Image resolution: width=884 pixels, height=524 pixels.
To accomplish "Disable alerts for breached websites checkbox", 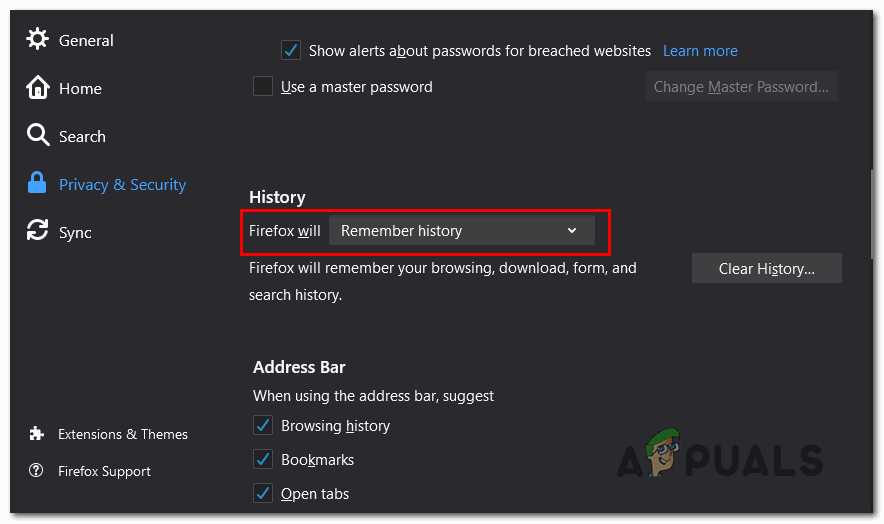I will 291,50.
